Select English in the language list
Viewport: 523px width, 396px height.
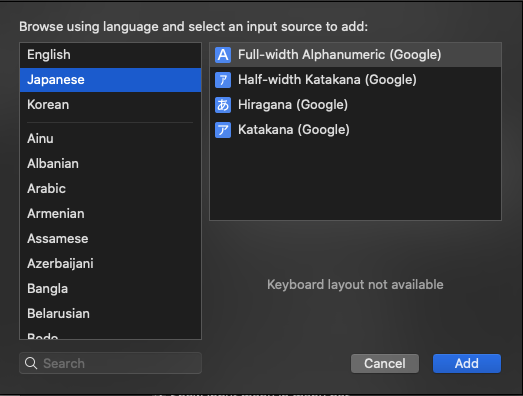pyautogui.click(x=110, y=55)
